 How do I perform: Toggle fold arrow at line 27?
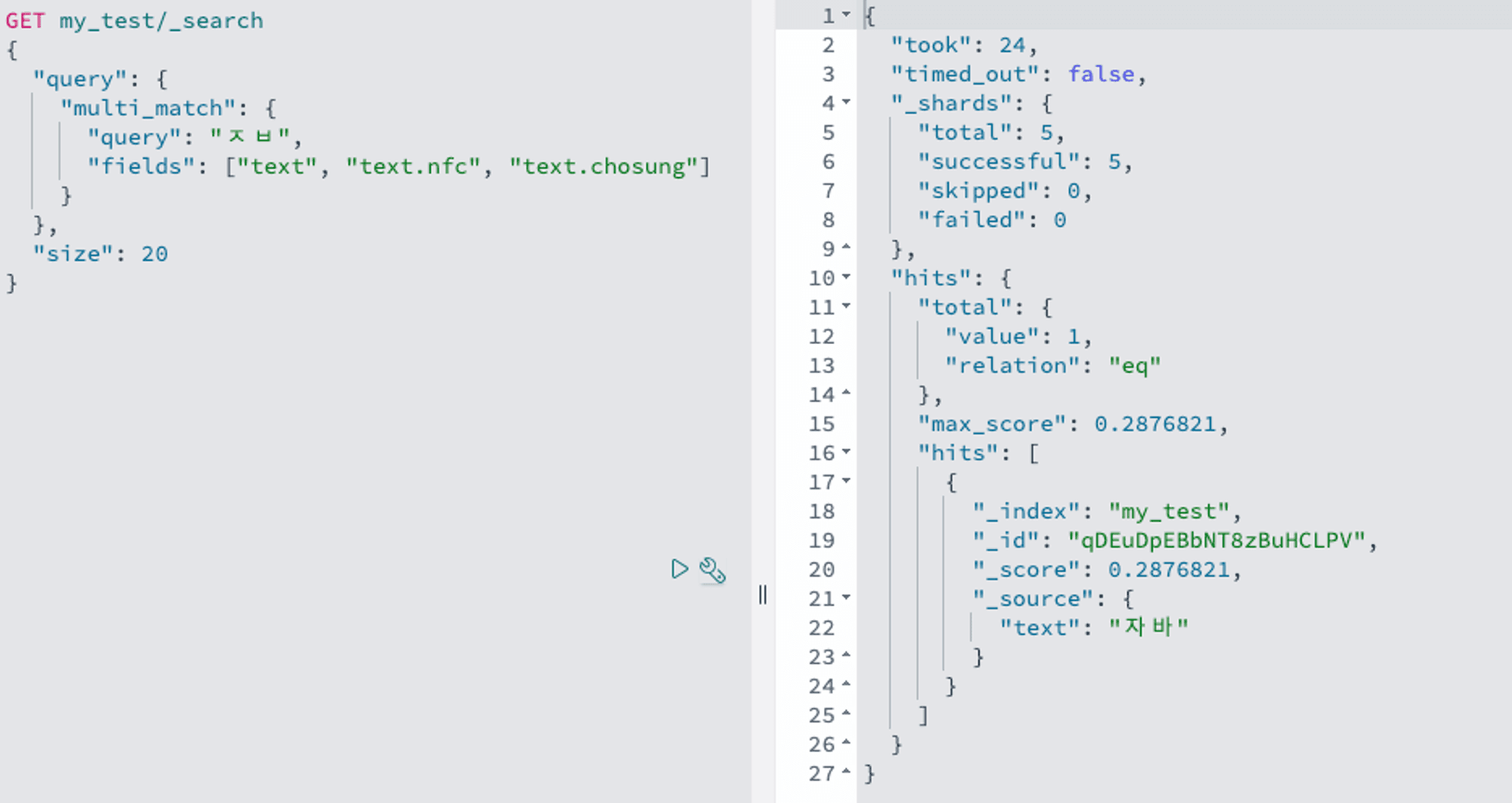click(847, 772)
